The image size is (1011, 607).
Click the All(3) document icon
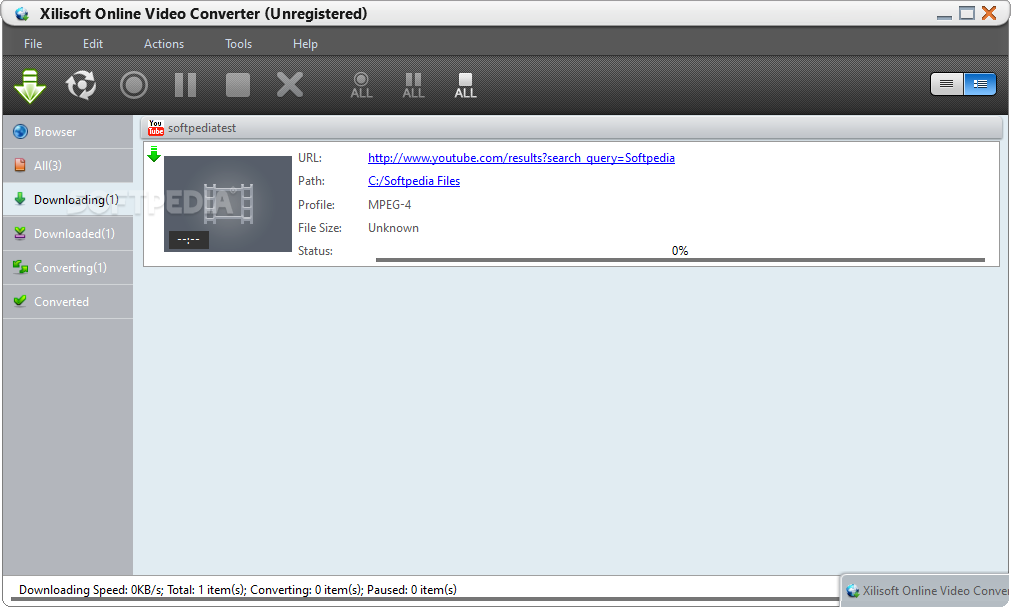click(20, 165)
